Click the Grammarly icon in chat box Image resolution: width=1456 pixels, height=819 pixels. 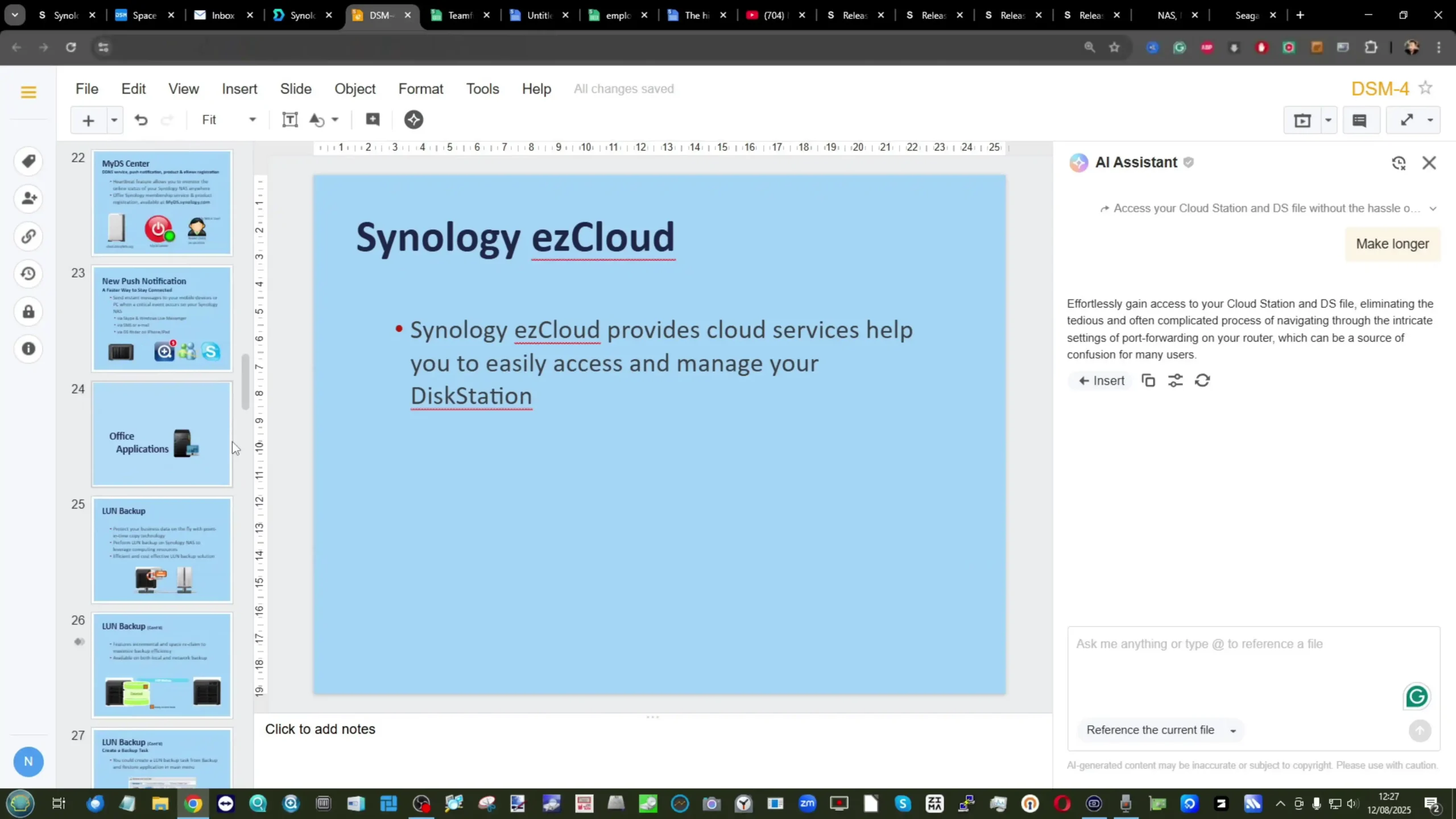(x=1417, y=696)
